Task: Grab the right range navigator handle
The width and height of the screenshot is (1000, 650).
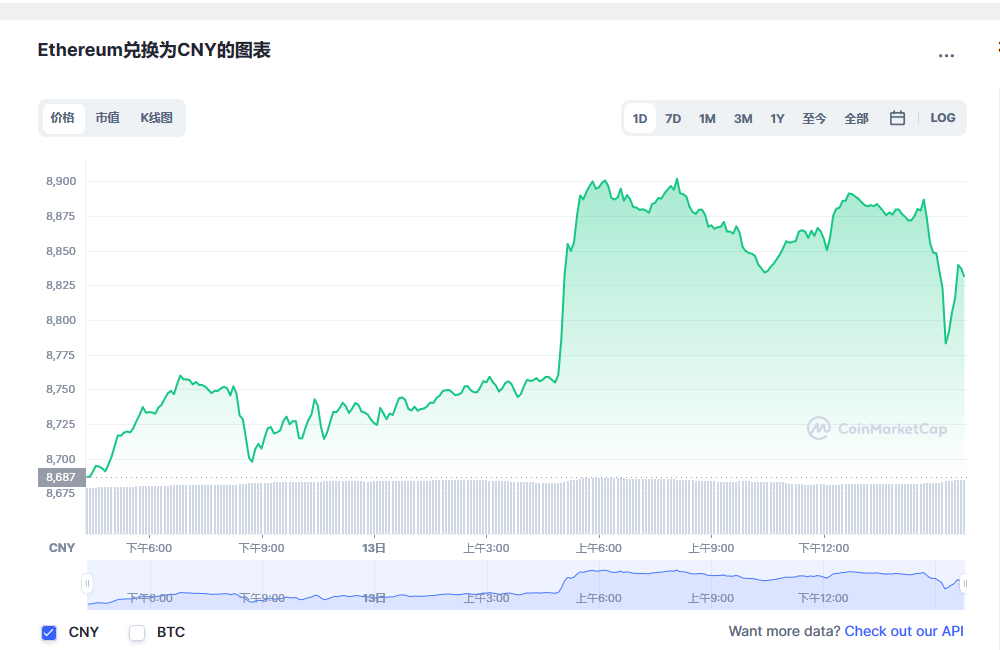Action: pyautogui.click(x=964, y=584)
